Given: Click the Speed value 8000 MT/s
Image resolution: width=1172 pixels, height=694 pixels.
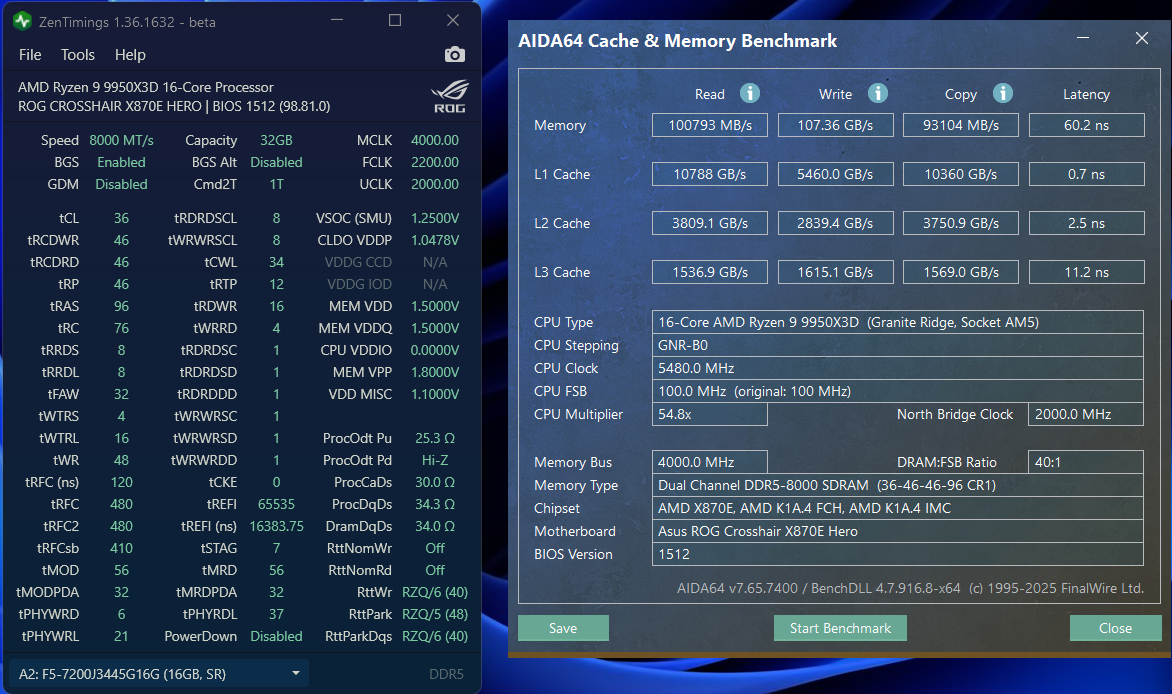Looking at the screenshot, I should coord(121,140).
